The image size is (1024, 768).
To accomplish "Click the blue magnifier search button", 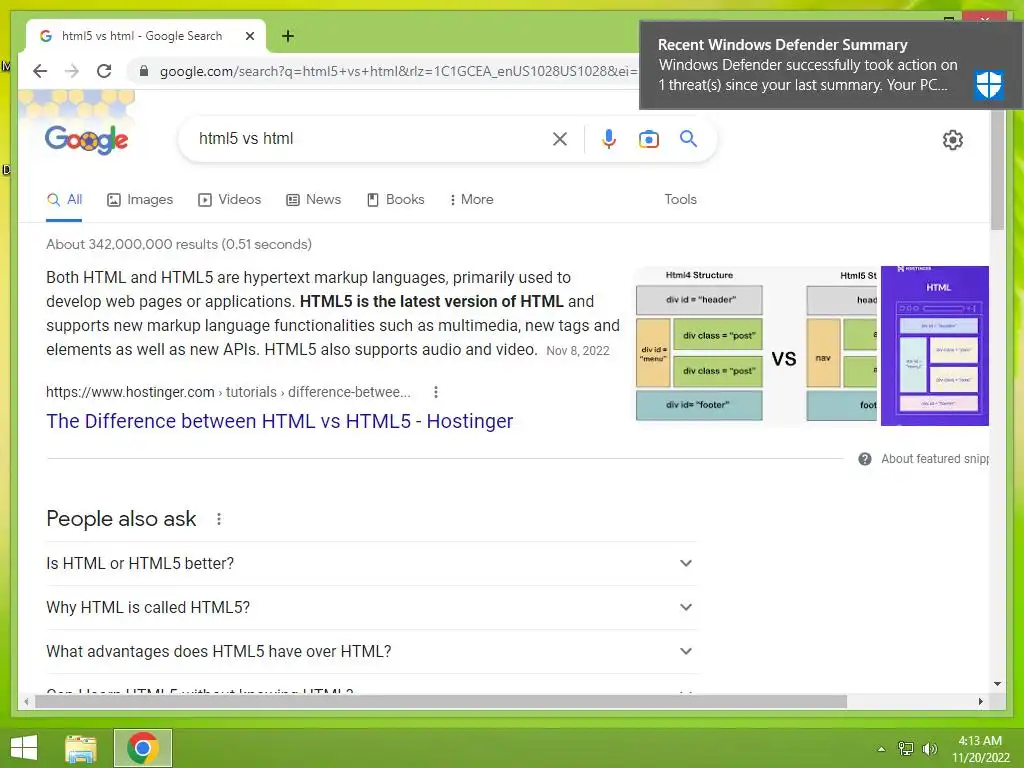I will (x=688, y=138).
